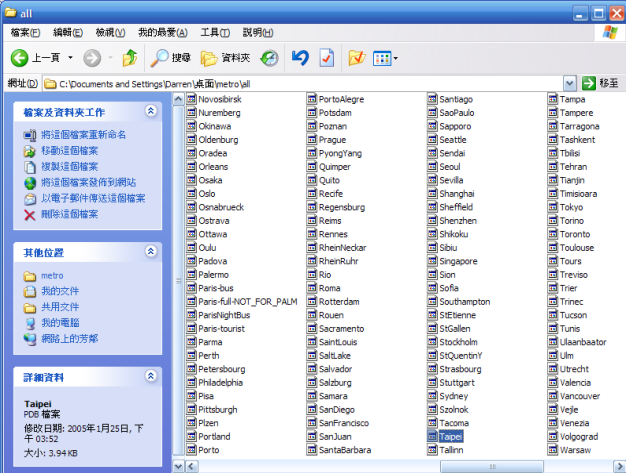Select the Seoul file icon
Image resolution: width=626 pixels, height=473 pixels.
pyautogui.click(x=432, y=166)
